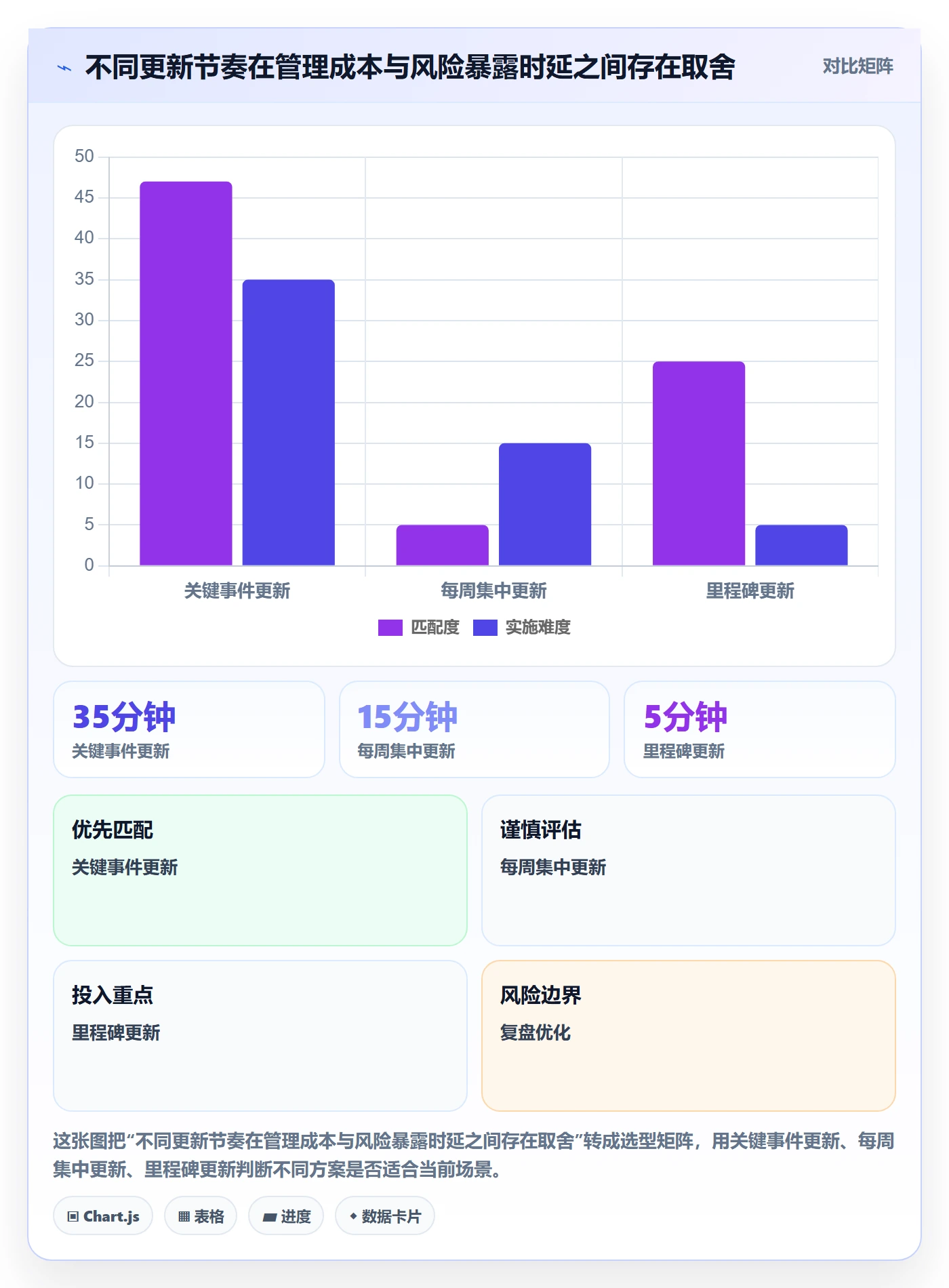949x1288 pixels.
Task: Click the blue 实施难度 bar for 里程碑更新
Action: pyautogui.click(x=801, y=545)
